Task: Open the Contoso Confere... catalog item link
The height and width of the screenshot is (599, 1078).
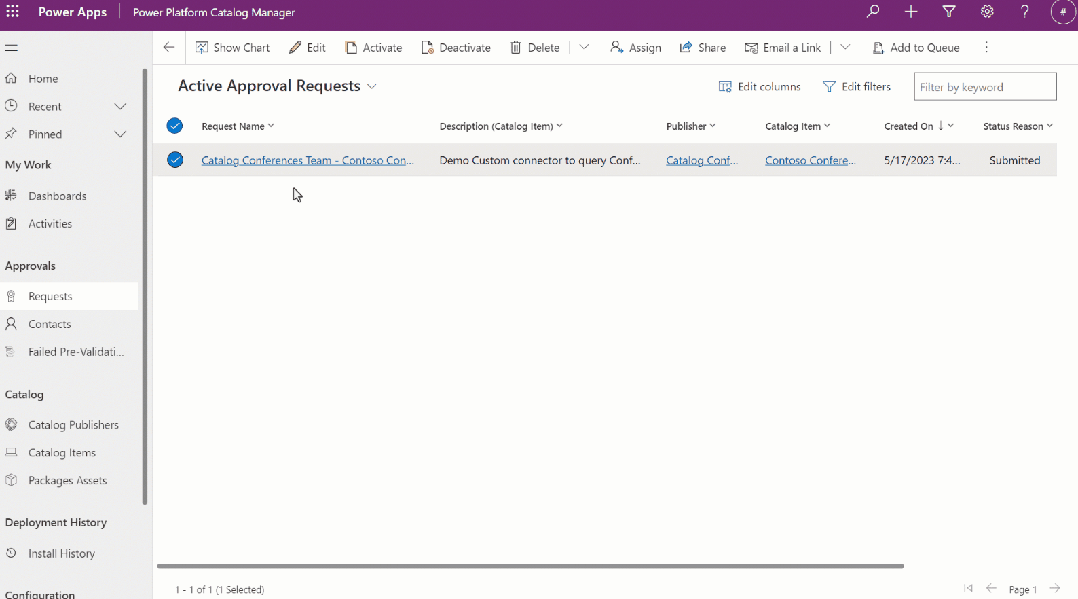Action: pyautogui.click(x=810, y=160)
